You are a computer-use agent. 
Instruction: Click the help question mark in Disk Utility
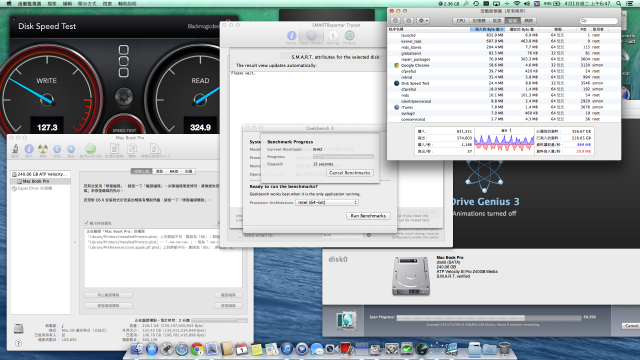18,343
